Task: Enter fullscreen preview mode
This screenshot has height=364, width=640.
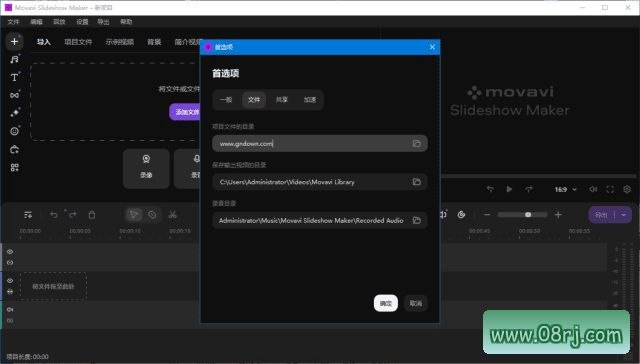Action: 610,189
